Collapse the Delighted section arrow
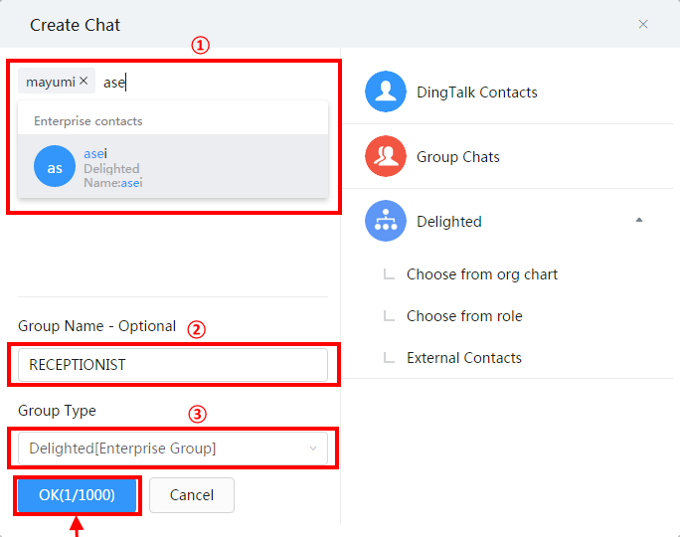680x537 pixels. (639, 221)
